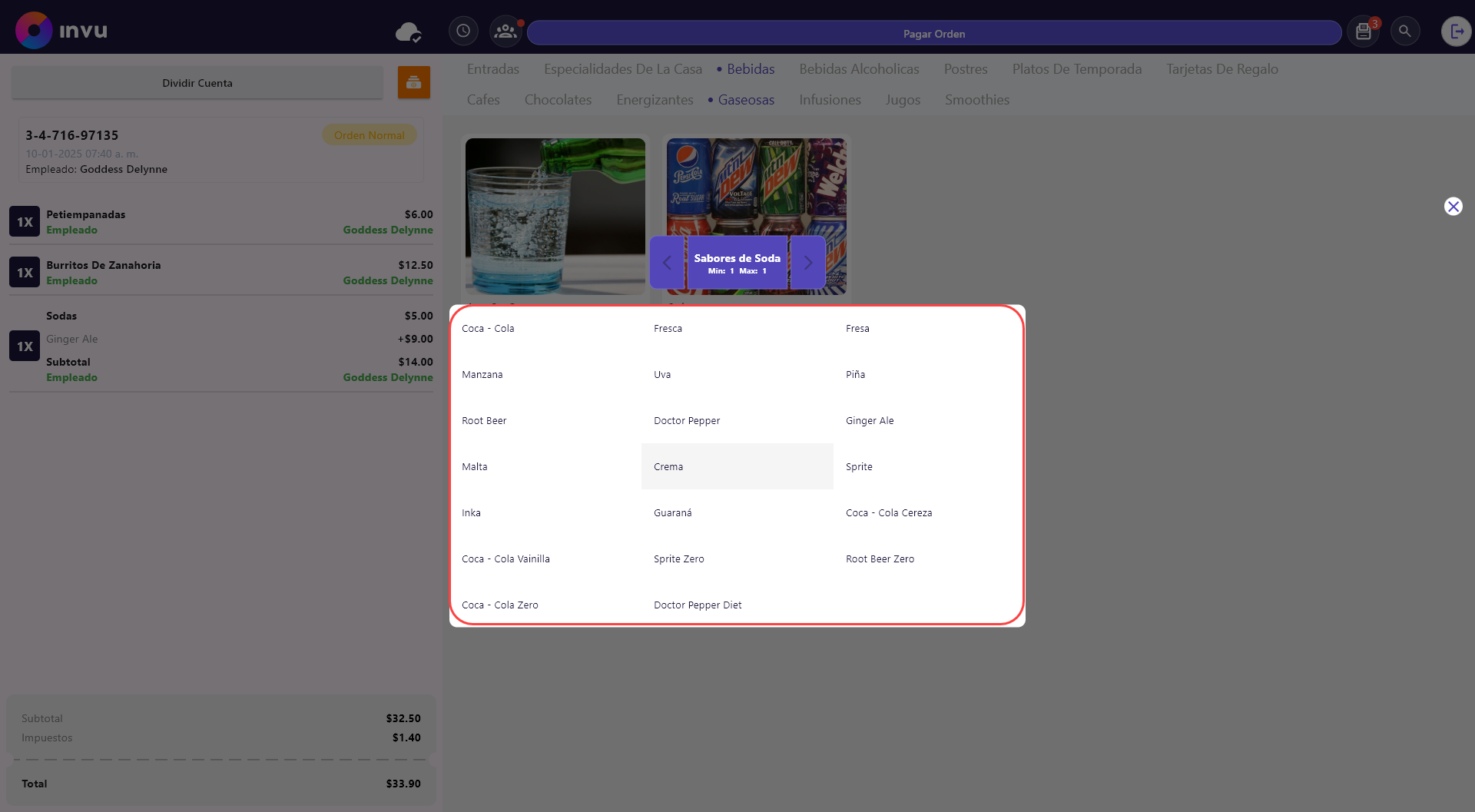This screenshot has width=1475, height=812.
Task: Select the Energizantes subcategory
Action: point(655,100)
